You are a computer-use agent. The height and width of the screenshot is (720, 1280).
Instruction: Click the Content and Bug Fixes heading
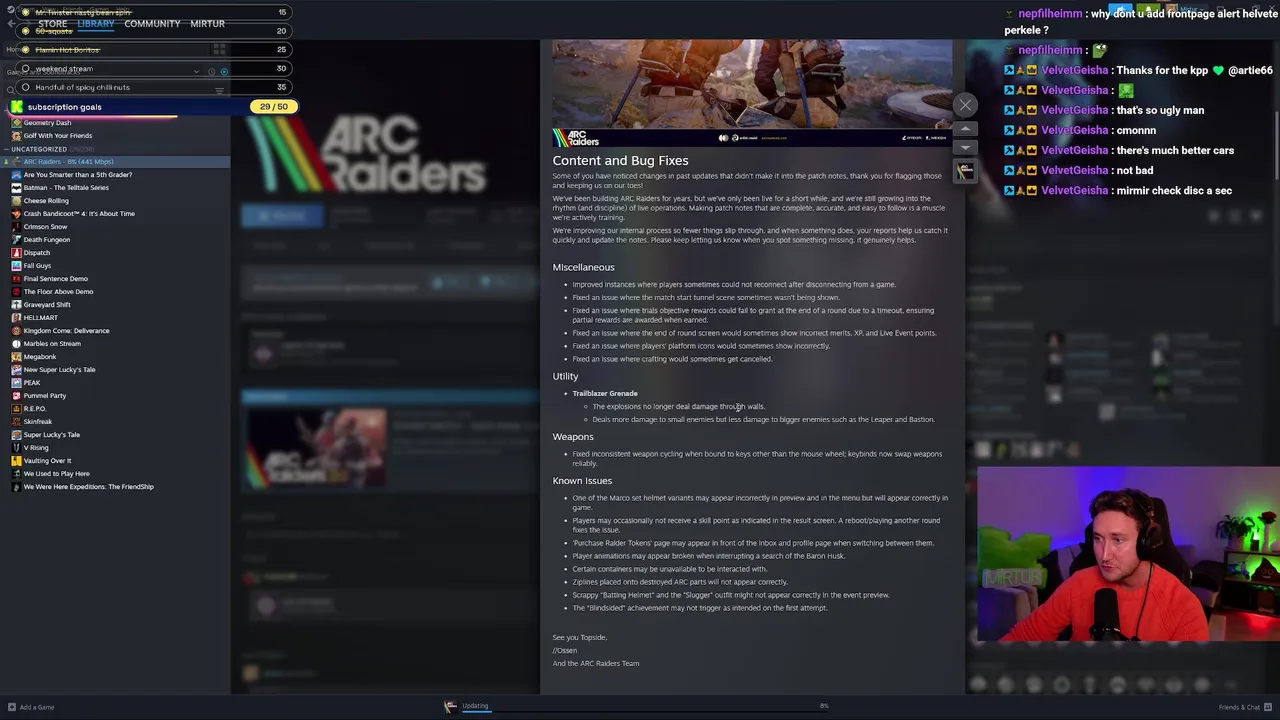[620, 160]
